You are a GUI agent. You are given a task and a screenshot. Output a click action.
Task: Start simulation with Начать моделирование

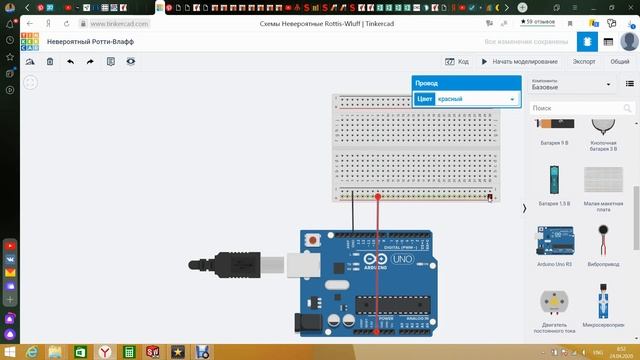(519, 62)
